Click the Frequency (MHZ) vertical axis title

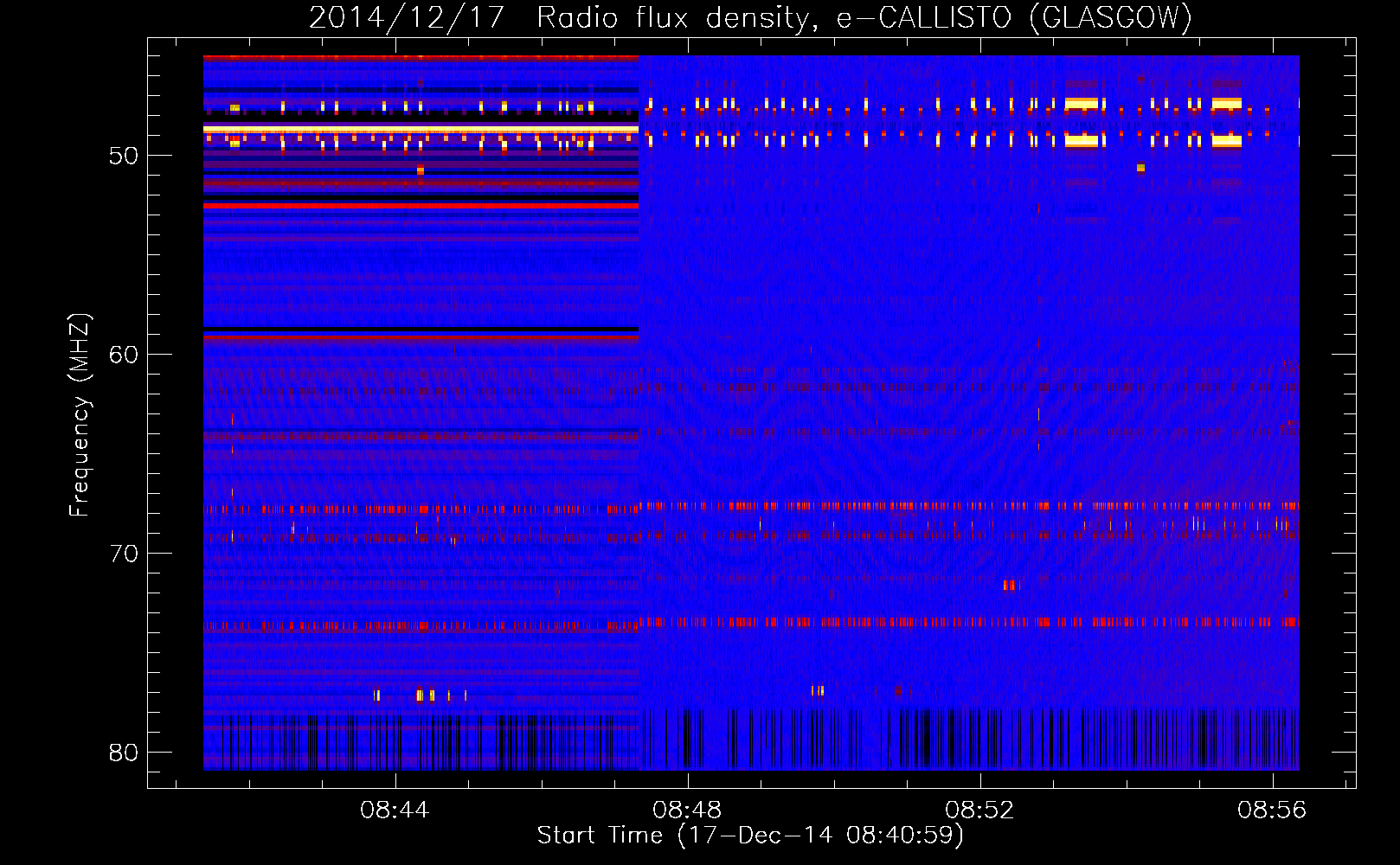(79, 415)
